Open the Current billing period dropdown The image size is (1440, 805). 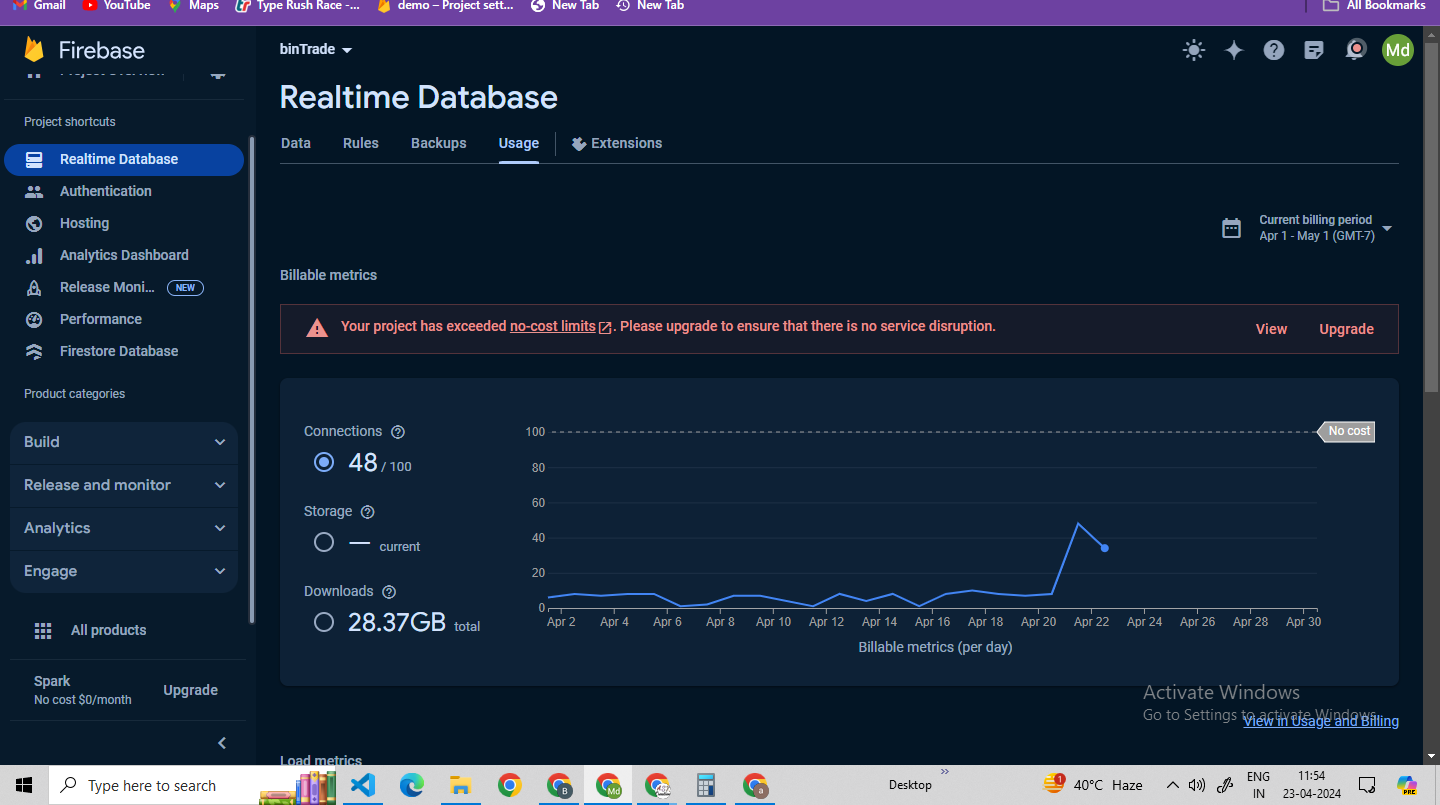point(1307,228)
